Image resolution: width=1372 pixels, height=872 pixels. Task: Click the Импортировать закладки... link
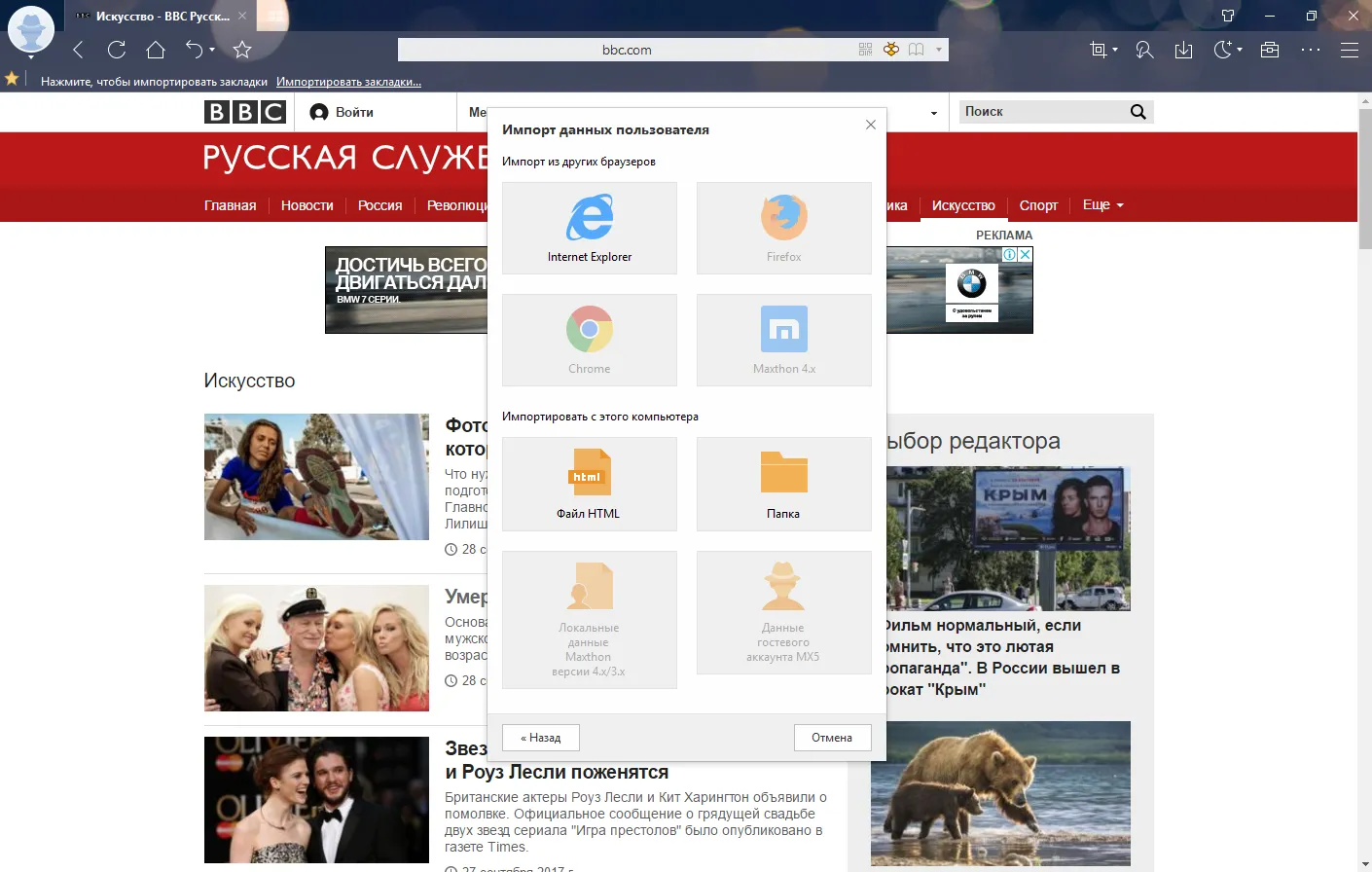(348, 82)
